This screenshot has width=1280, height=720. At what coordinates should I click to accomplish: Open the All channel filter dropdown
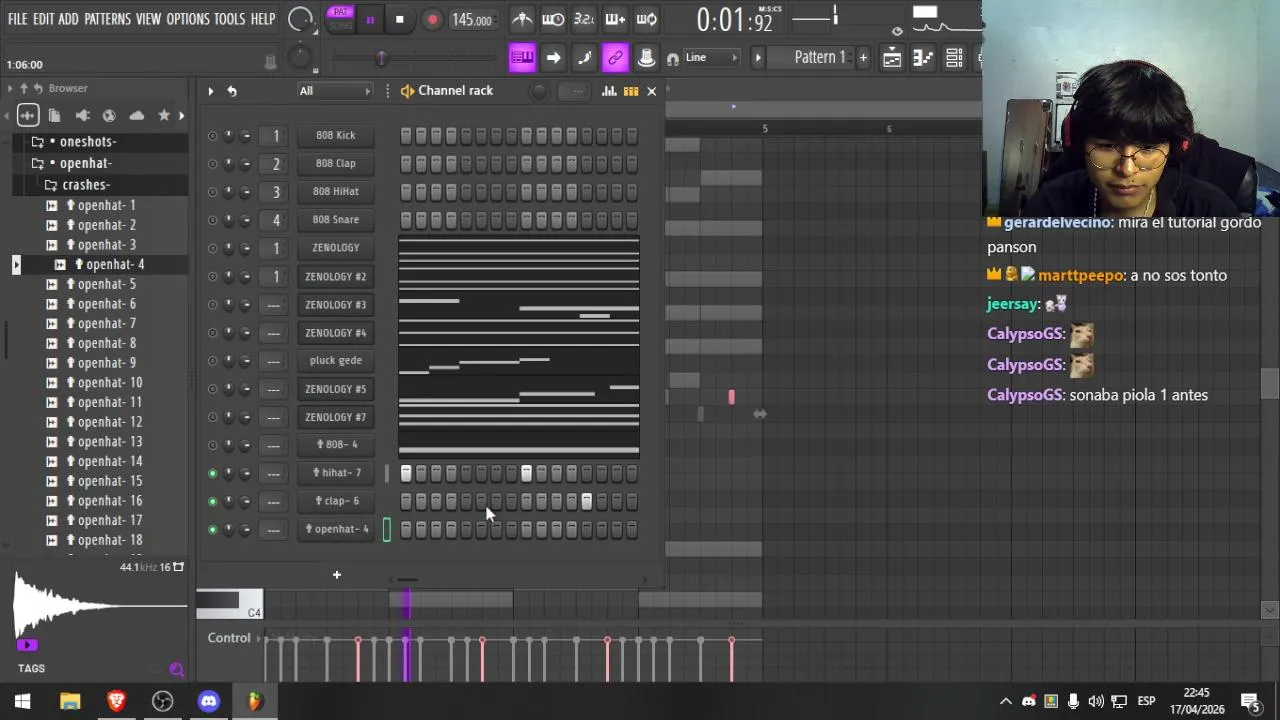pos(335,91)
